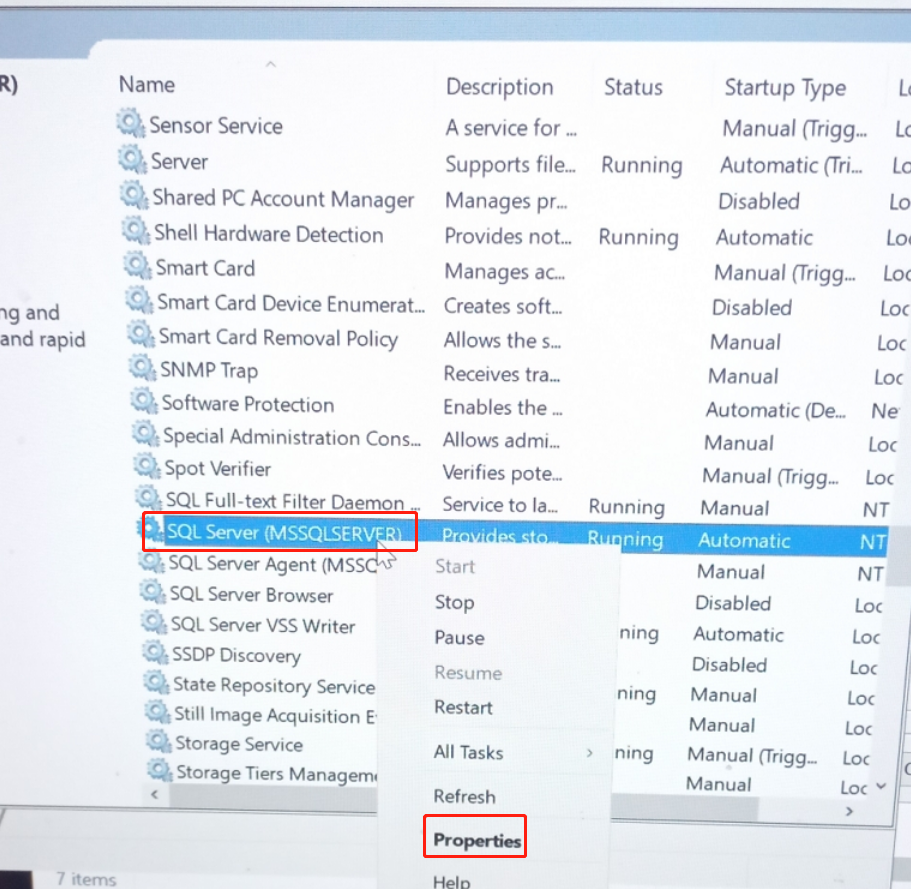Click the vertical scrollbar down arrow
The image size is (911, 889).
[881, 786]
